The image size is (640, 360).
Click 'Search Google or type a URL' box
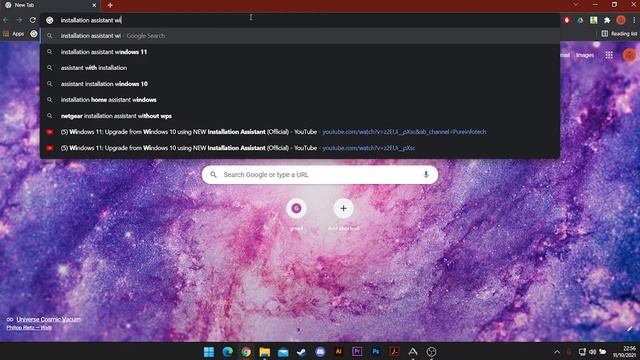coord(320,175)
